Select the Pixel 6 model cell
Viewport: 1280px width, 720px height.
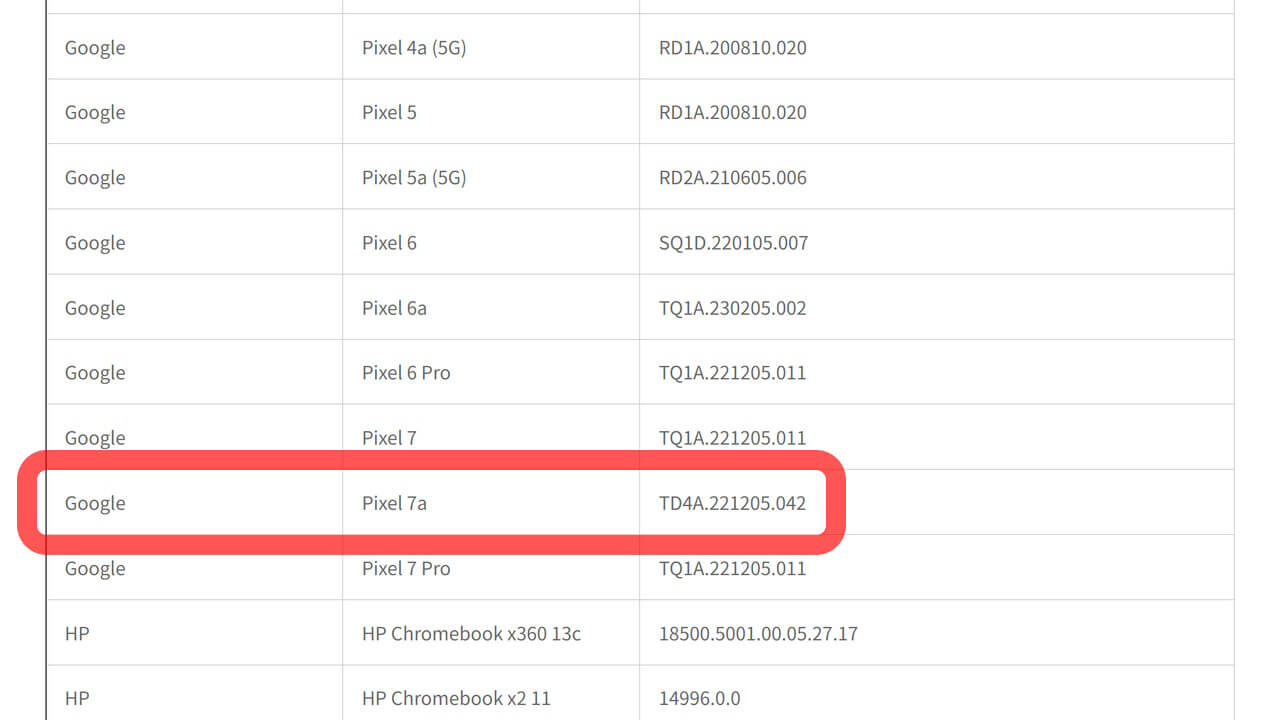click(x=389, y=243)
